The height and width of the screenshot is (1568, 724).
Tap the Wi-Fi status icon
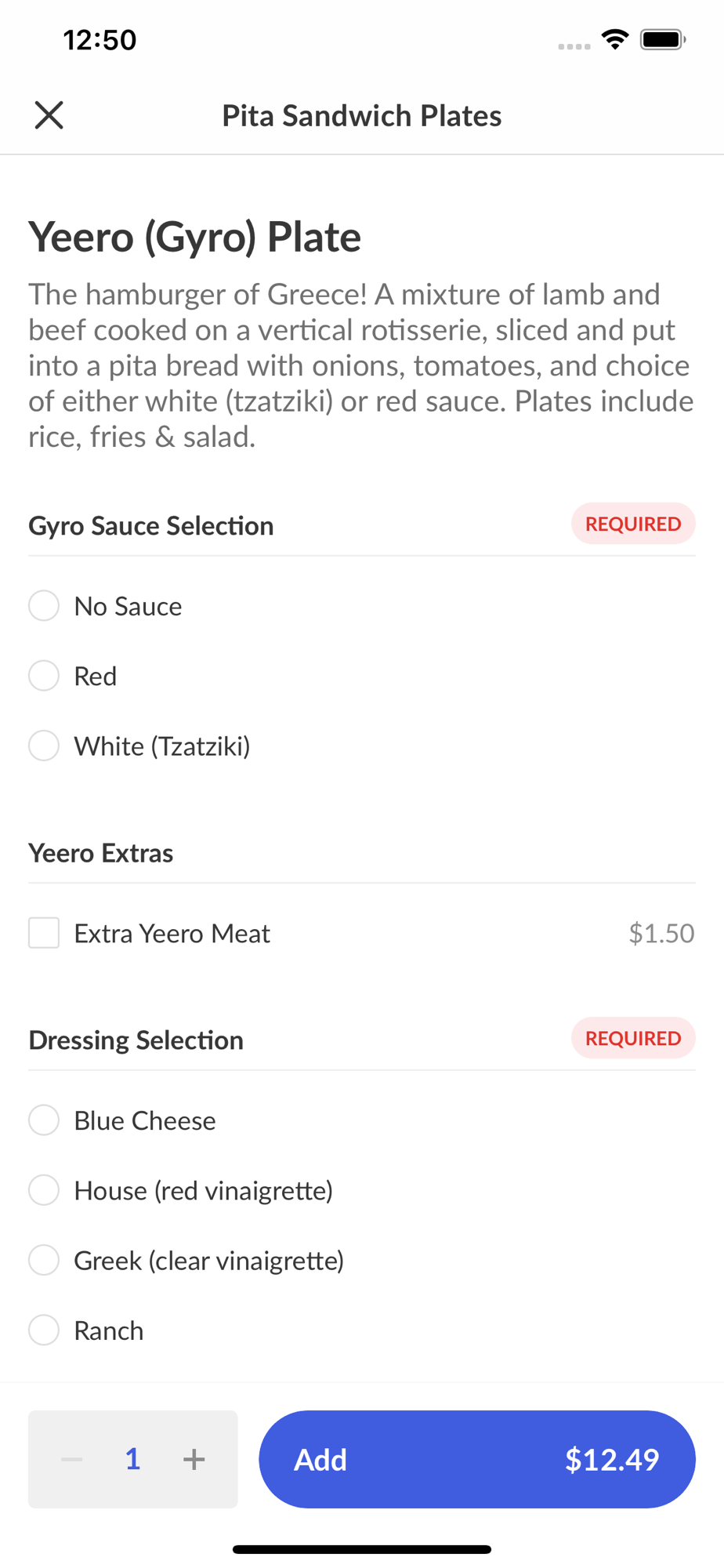(615, 39)
